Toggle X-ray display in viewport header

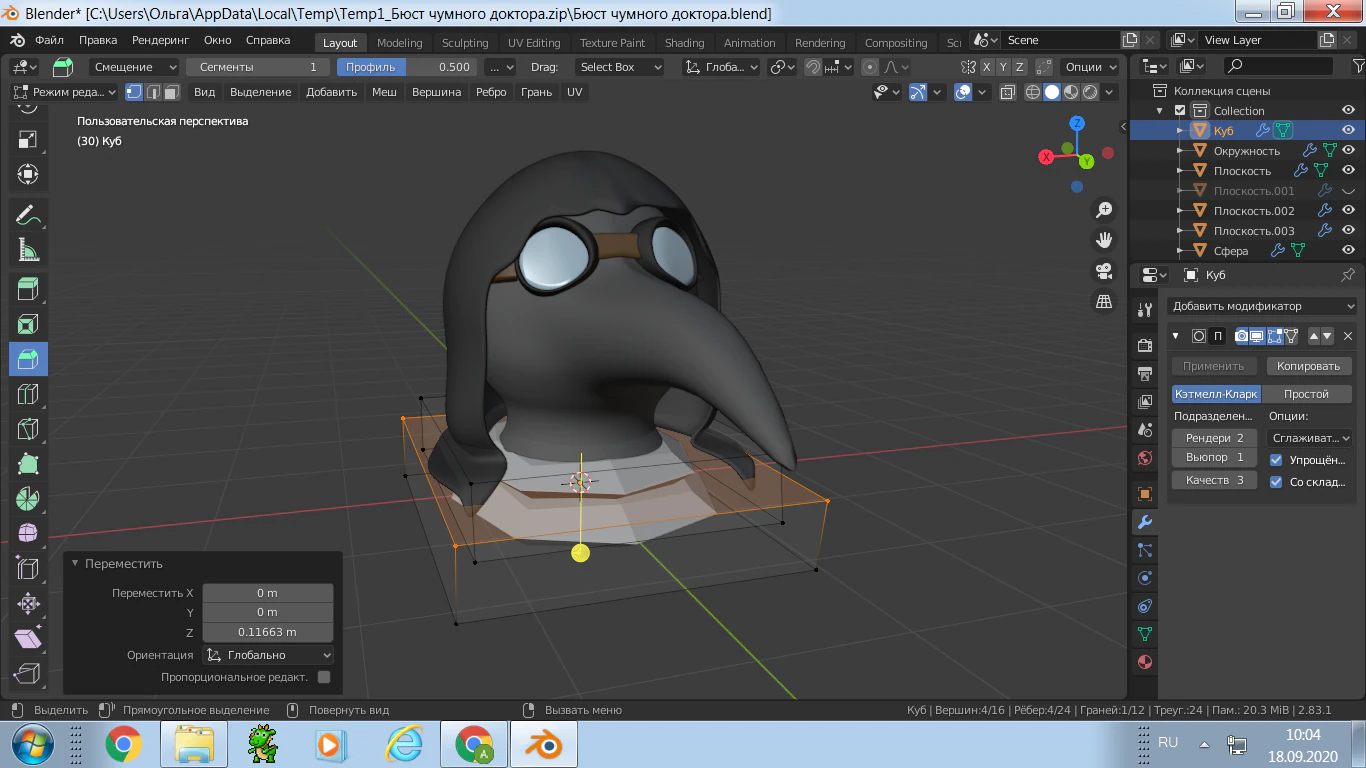tap(1007, 92)
